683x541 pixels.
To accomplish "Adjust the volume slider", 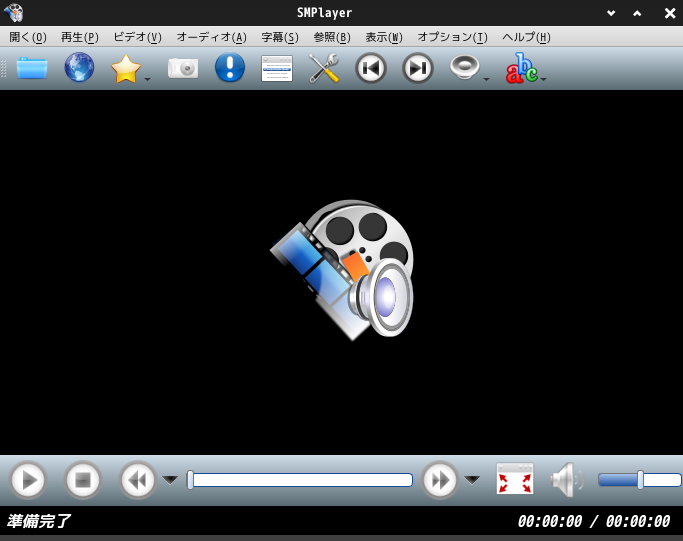I will [640, 480].
